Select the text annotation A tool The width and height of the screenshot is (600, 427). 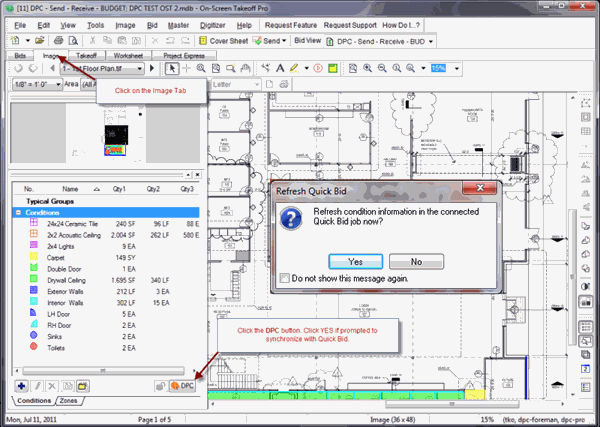(x=280, y=68)
